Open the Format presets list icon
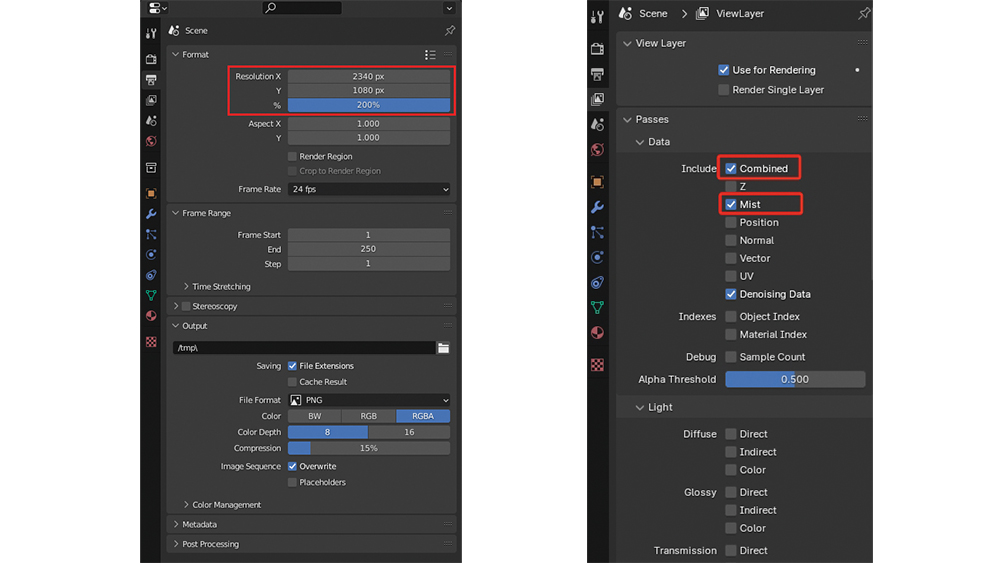 [430, 55]
